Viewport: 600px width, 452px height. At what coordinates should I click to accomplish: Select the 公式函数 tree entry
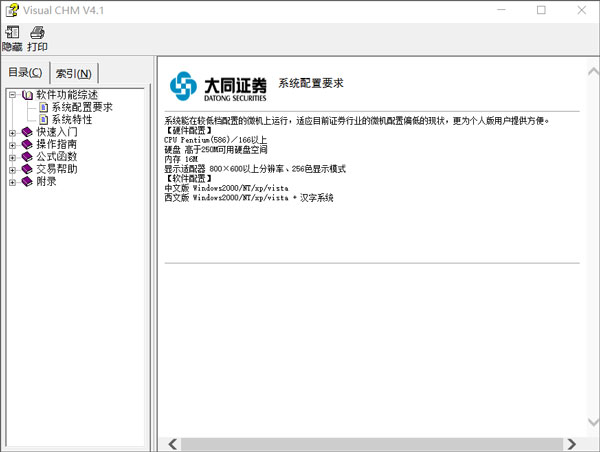pyautogui.click(x=57, y=157)
